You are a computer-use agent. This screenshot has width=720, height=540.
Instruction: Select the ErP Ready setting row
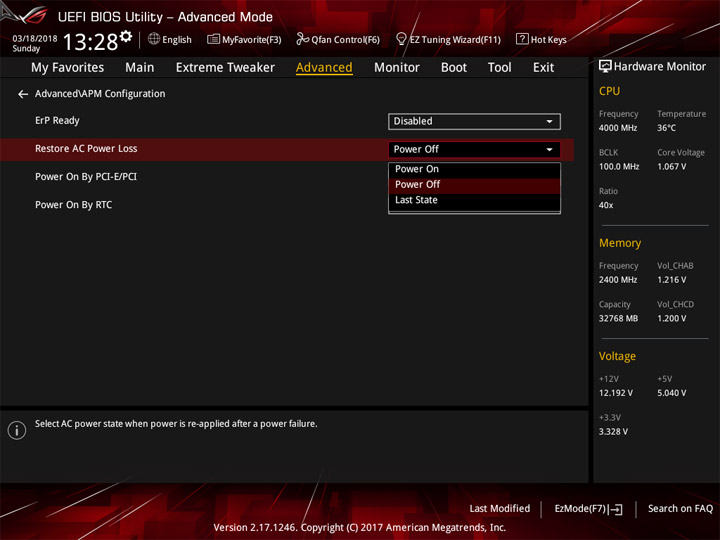(287, 121)
